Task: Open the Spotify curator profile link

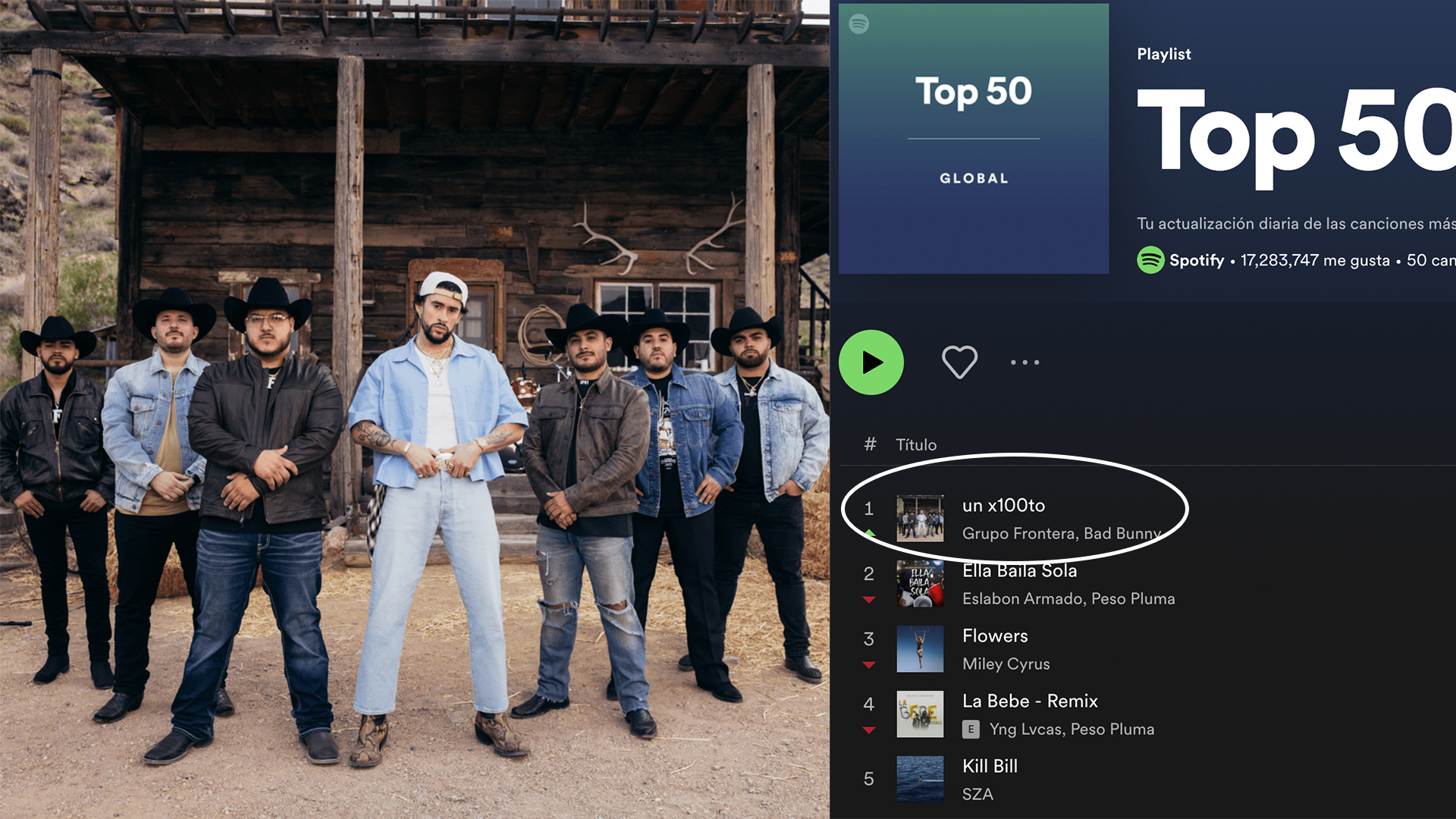Action: tap(1196, 260)
